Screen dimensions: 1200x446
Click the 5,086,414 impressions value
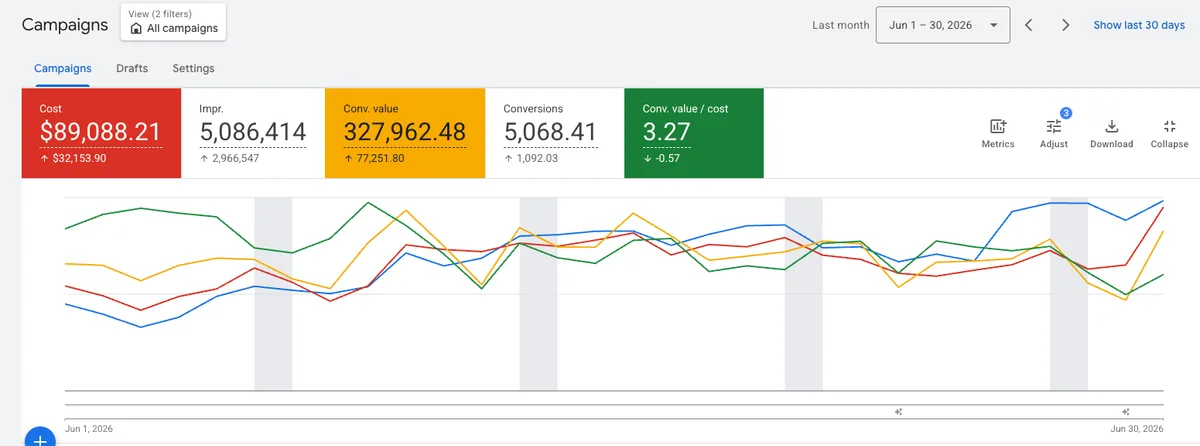click(x=253, y=132)
